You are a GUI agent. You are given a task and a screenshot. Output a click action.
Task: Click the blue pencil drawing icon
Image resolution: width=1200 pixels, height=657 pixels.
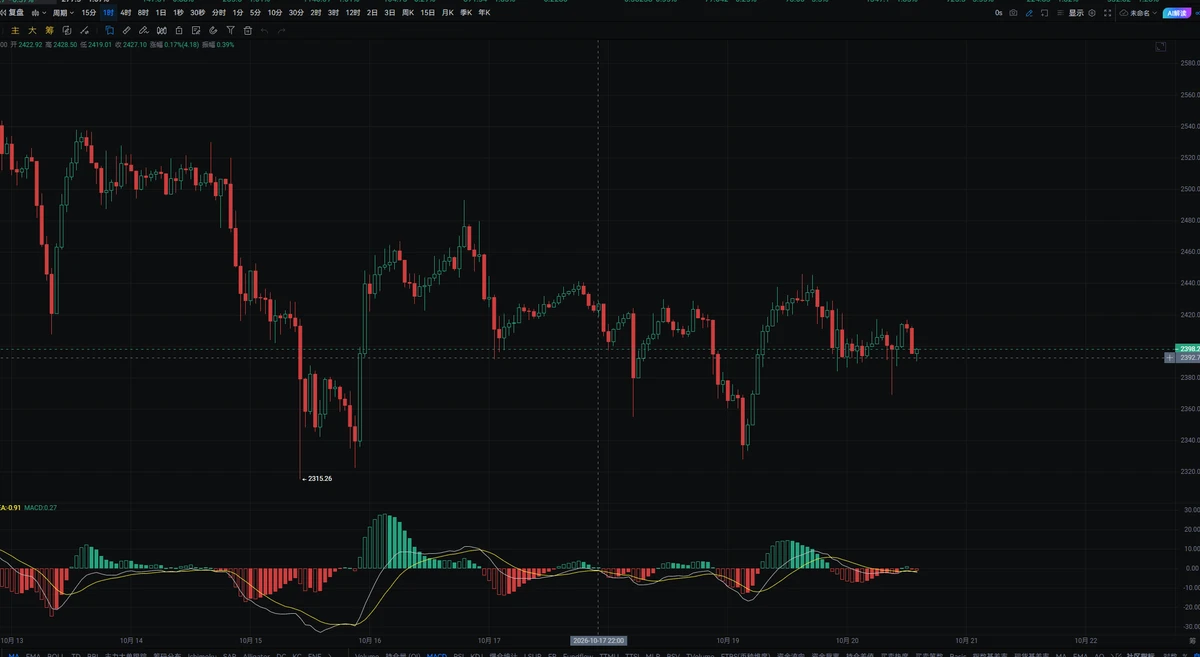1029,13
